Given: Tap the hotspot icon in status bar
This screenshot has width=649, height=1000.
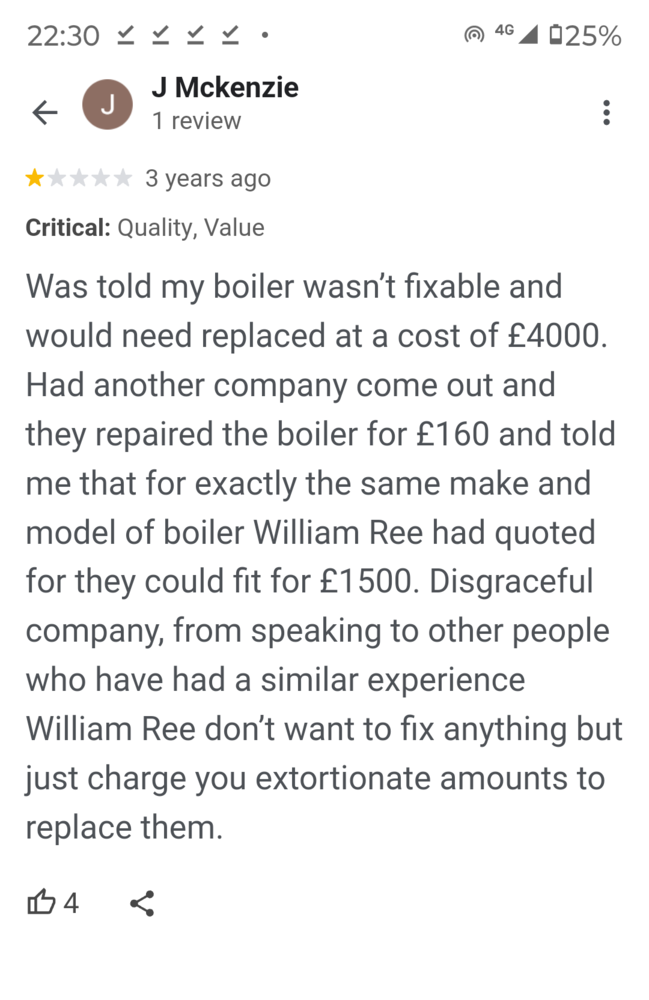Looking at the screenshot, I should [473, 37].
